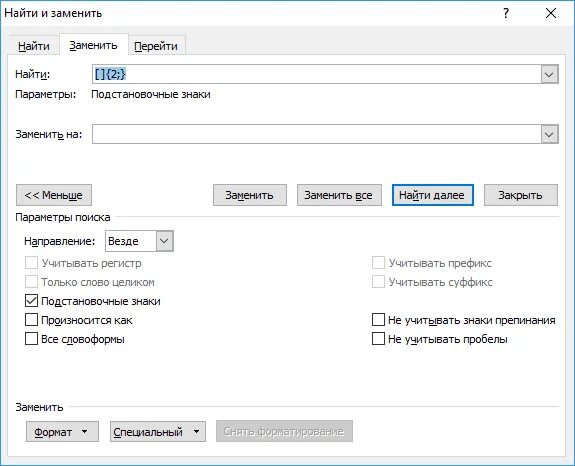Switch to the Перейти tab
The width and height of the screenshot is (575, 466).
(x=156, y=46)
